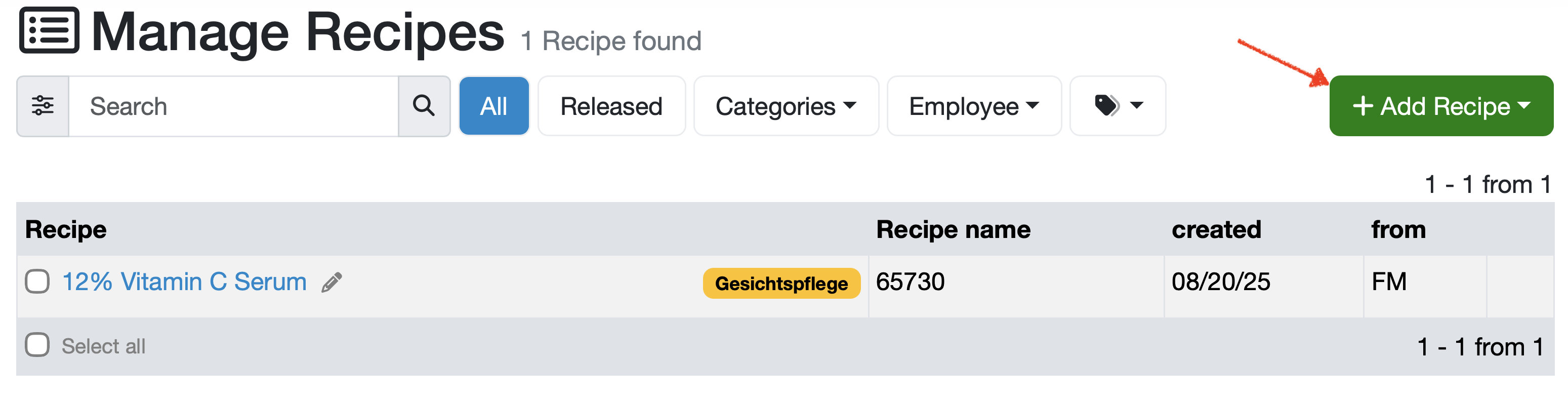The image size is (1568, 400).
Task: Click the Manage Recipes list icon
Action: (49, 30)
